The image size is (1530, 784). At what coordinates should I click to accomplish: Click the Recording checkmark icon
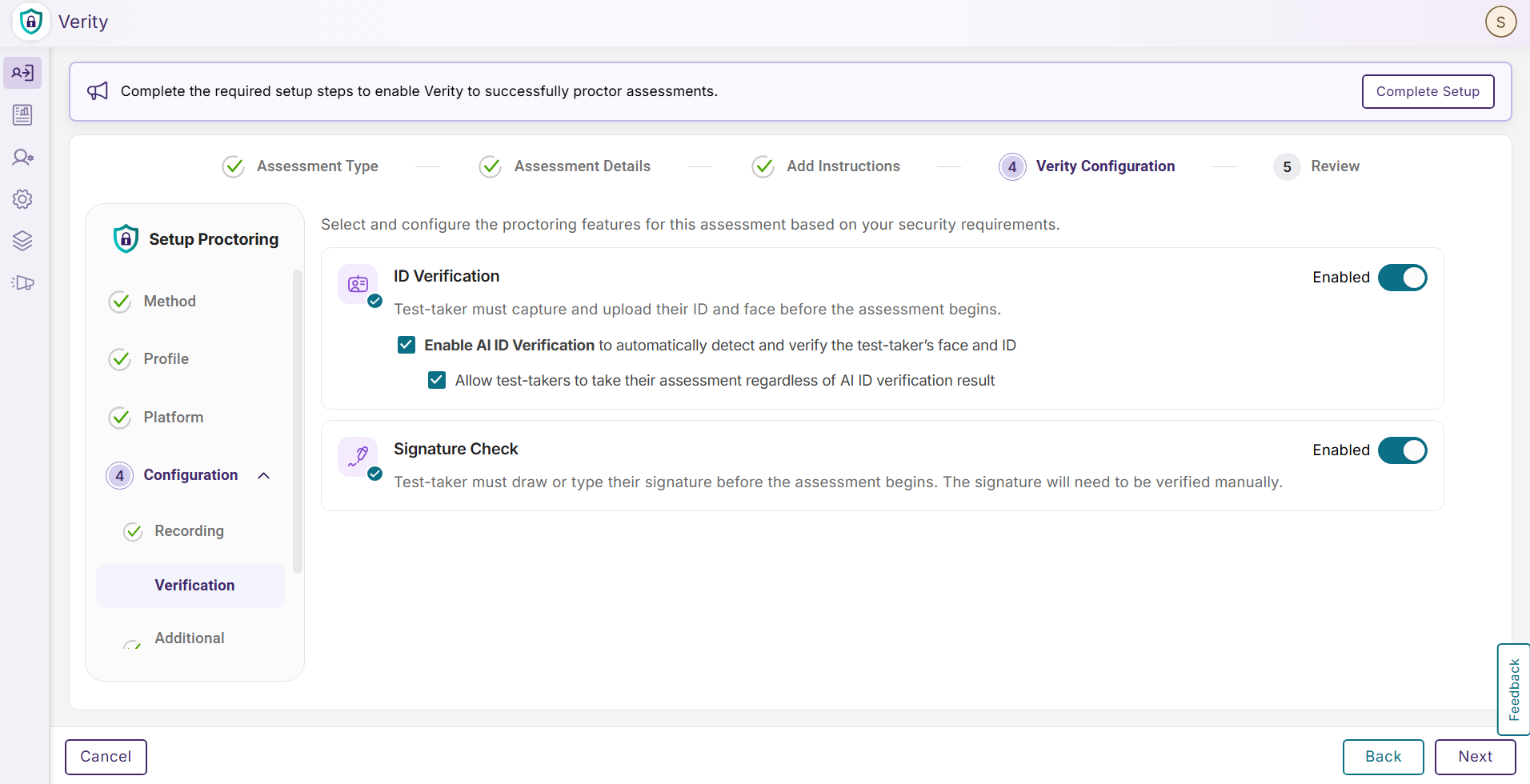click(133, 531)
